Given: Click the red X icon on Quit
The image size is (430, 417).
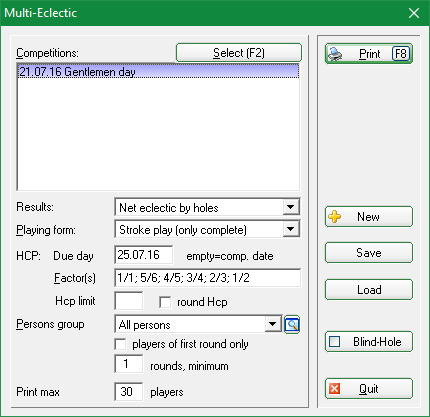Looking at the screenshot, I should tap(334, 389).
